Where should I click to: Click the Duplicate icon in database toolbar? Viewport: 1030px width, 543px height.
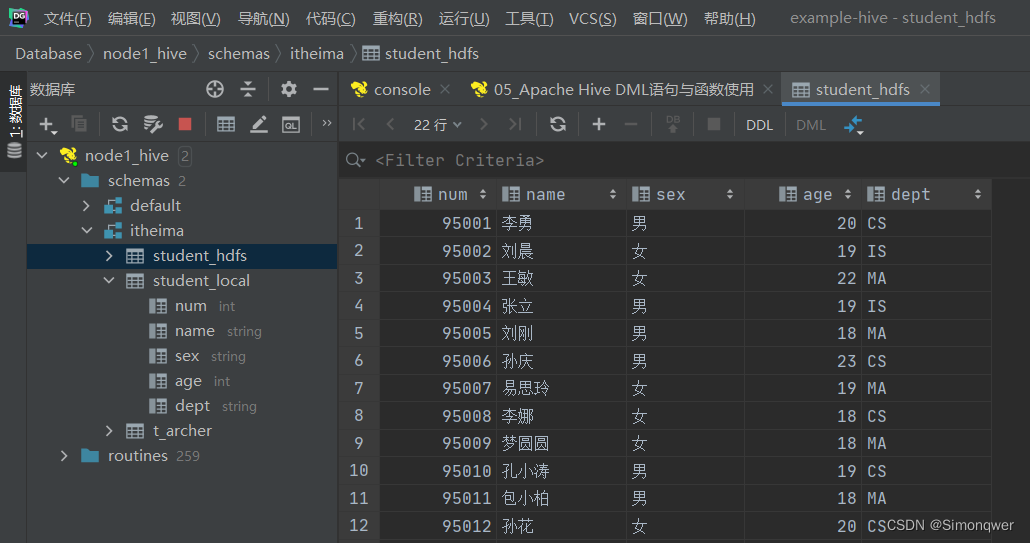[79, 123]
